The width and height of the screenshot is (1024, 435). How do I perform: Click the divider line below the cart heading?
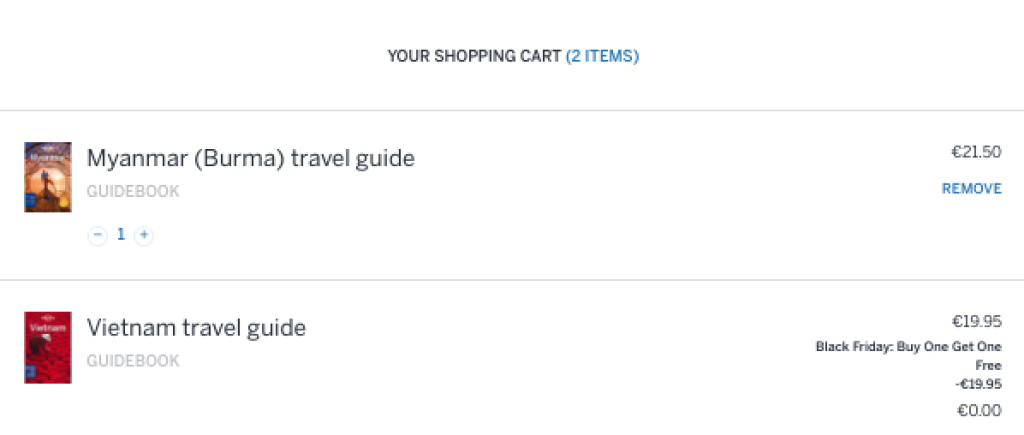(x=512, y=110)
